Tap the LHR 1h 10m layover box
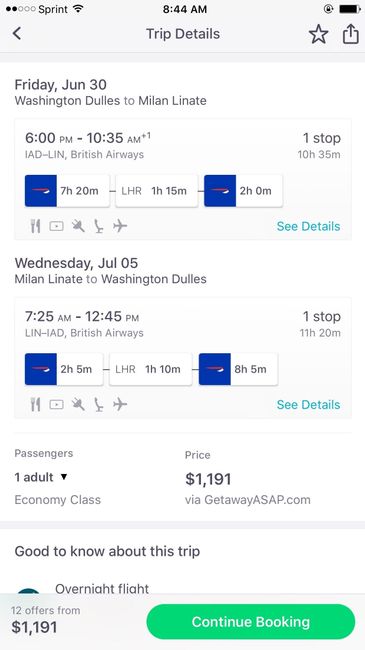This screenshot has height=650, width=365. (x=151, y=369)
